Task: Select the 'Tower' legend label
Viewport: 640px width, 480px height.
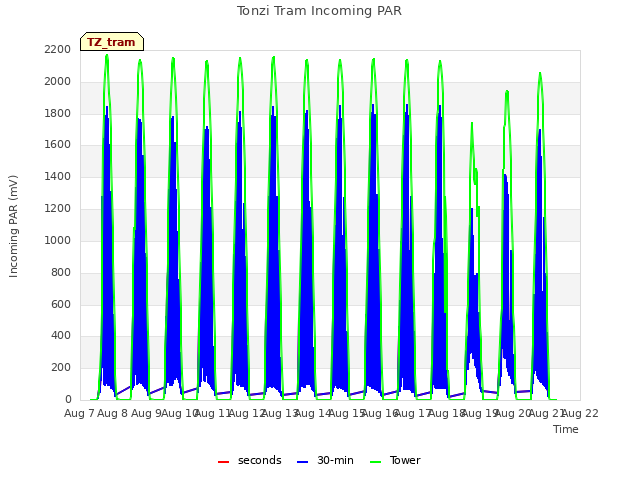Action: 405,460
